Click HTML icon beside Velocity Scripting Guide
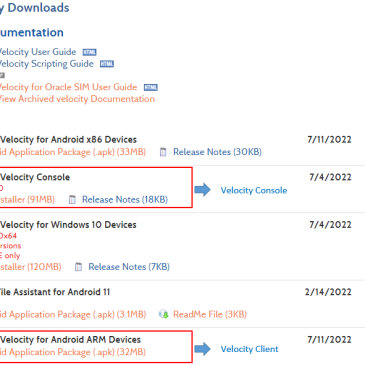 pos(107,64)
